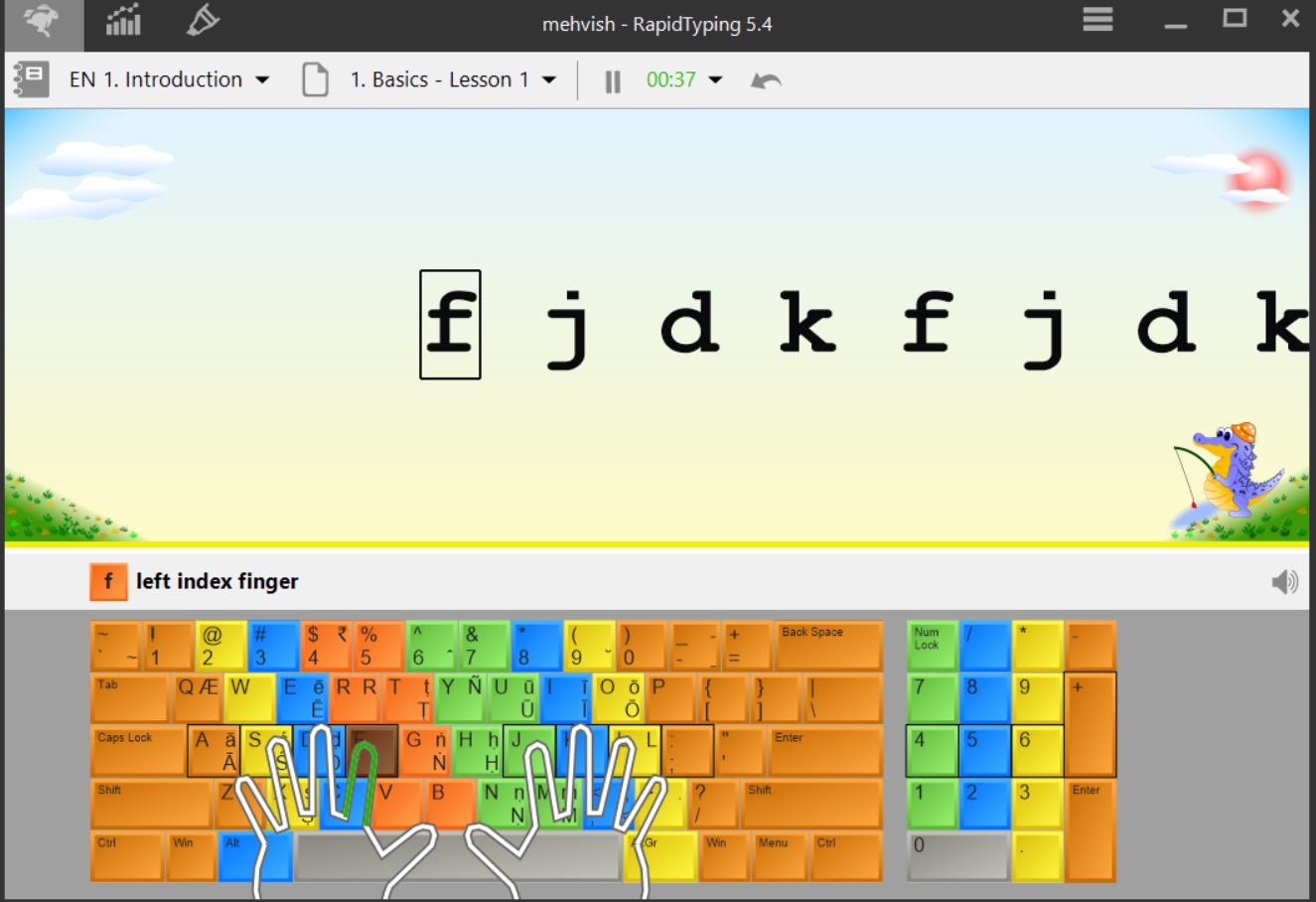Open the Lesson Editor marker icon
The image size is (1316, 902).
202,22
